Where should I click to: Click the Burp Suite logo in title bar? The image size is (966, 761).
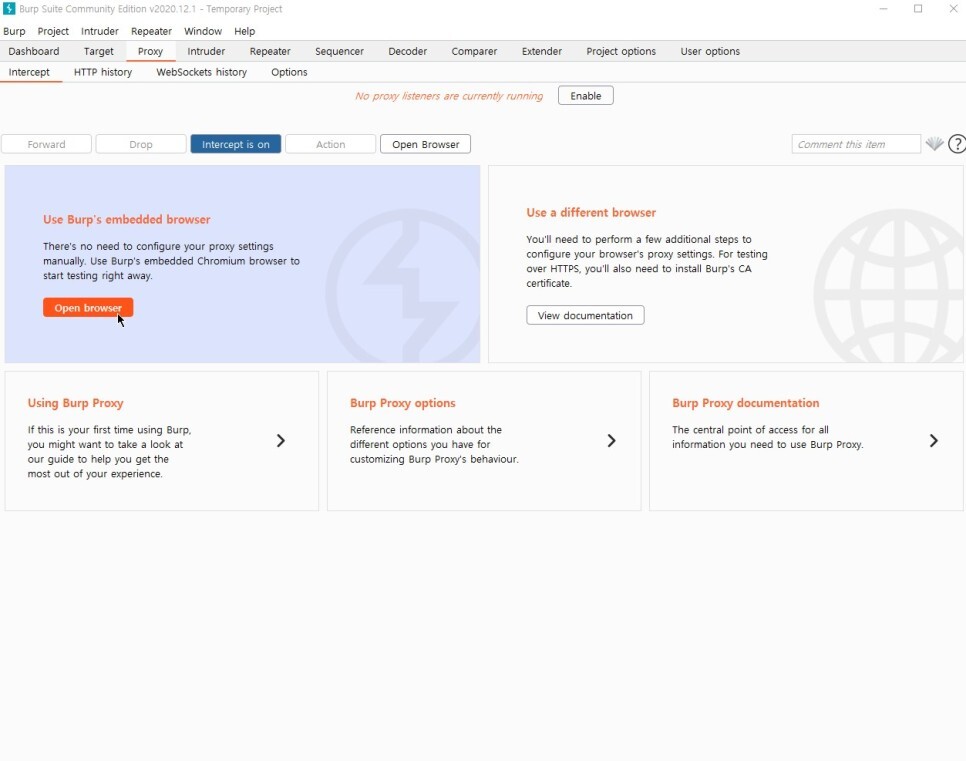point(9,9)
